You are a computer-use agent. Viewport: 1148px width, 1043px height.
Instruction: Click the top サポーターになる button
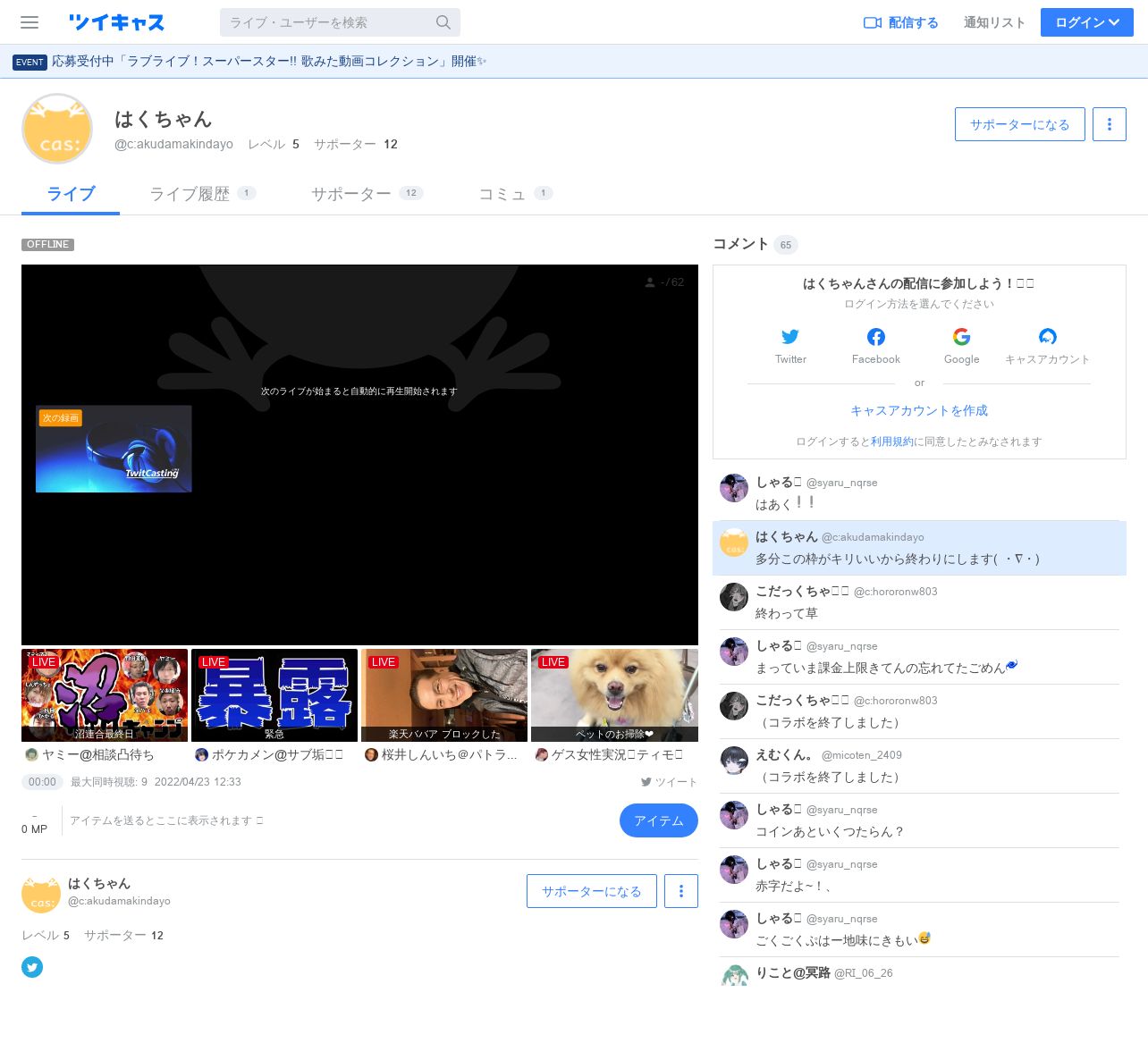(x=1020, y=124)
